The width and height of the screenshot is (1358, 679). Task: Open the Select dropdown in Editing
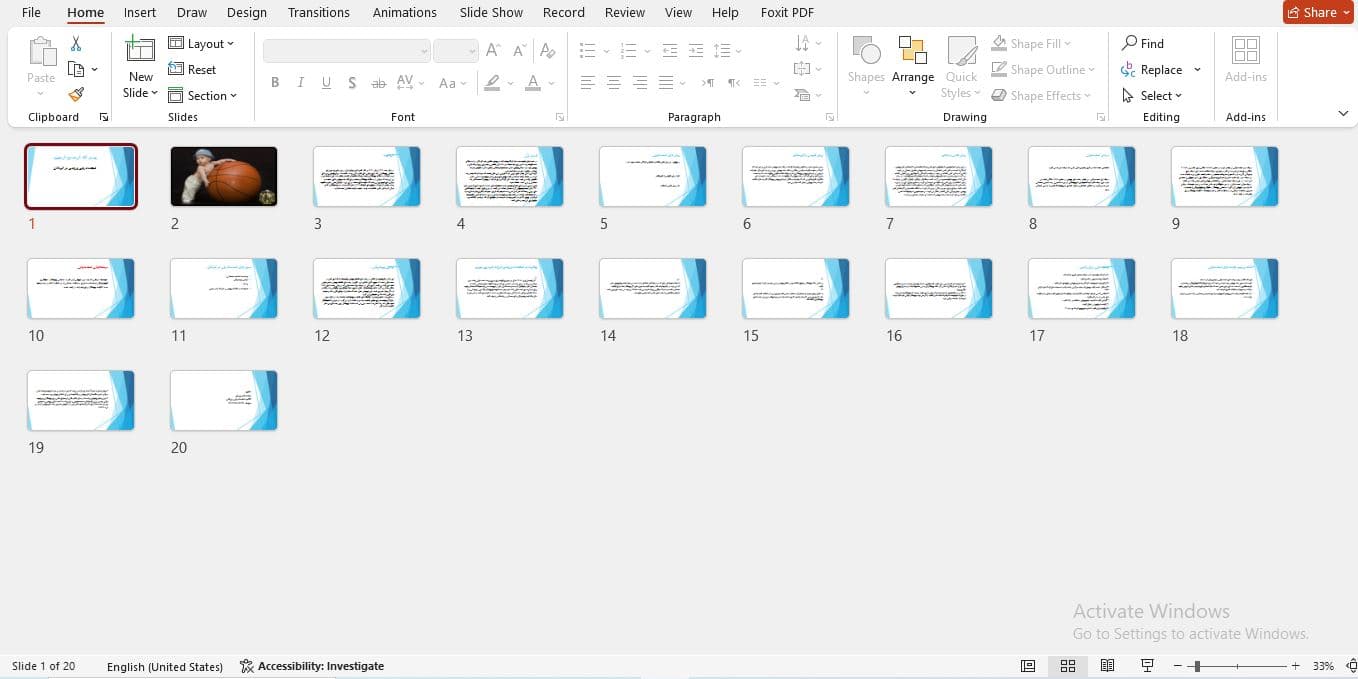point(1152,96)
